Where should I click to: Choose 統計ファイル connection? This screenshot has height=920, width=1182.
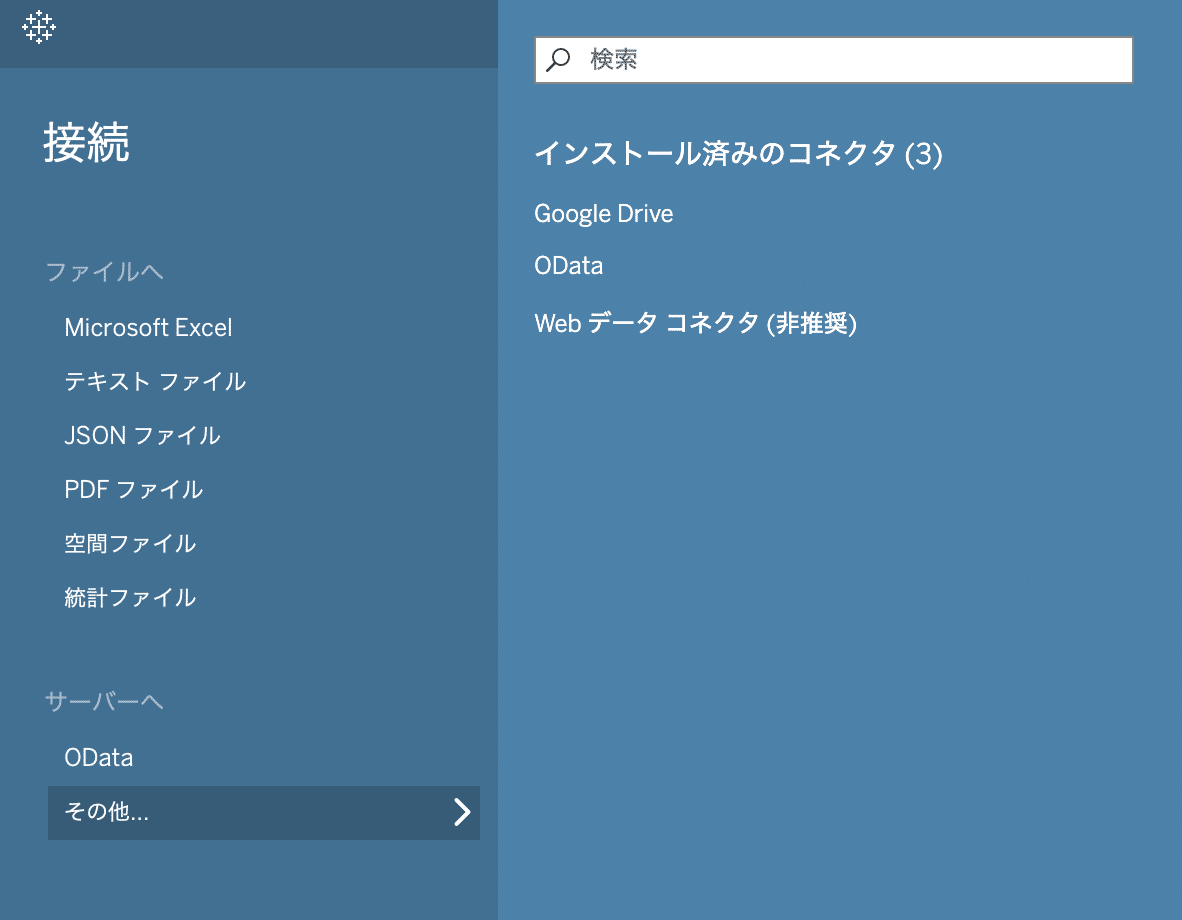click(x=130, y=598)
